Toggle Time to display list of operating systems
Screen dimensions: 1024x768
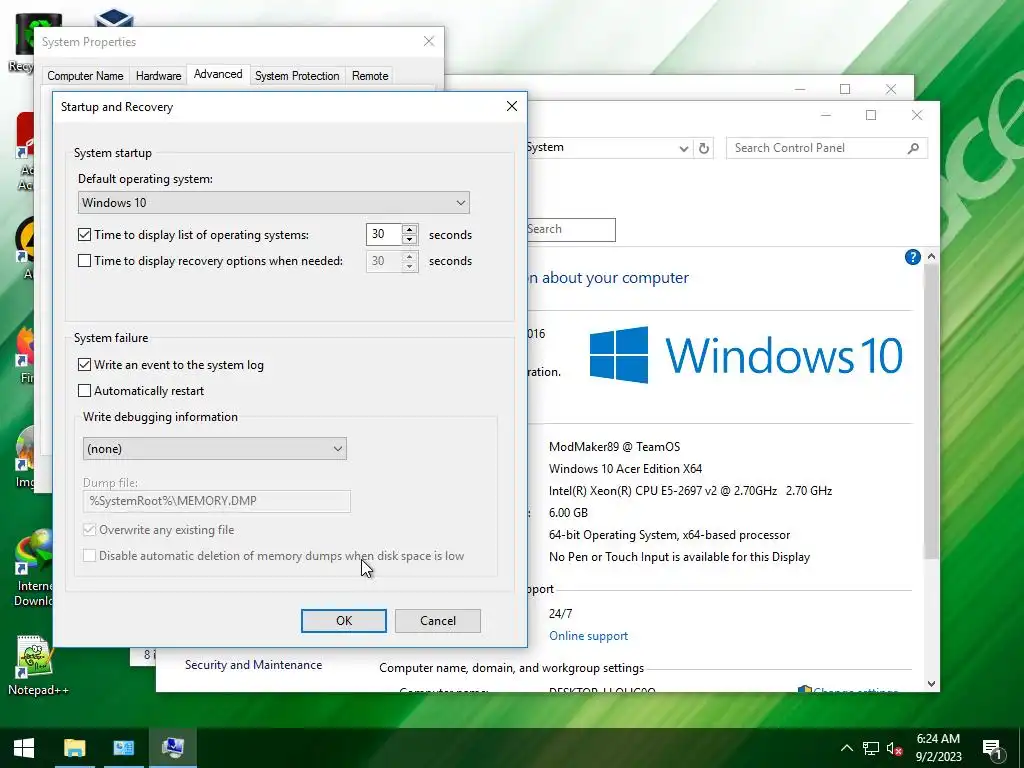click(84, 234)
